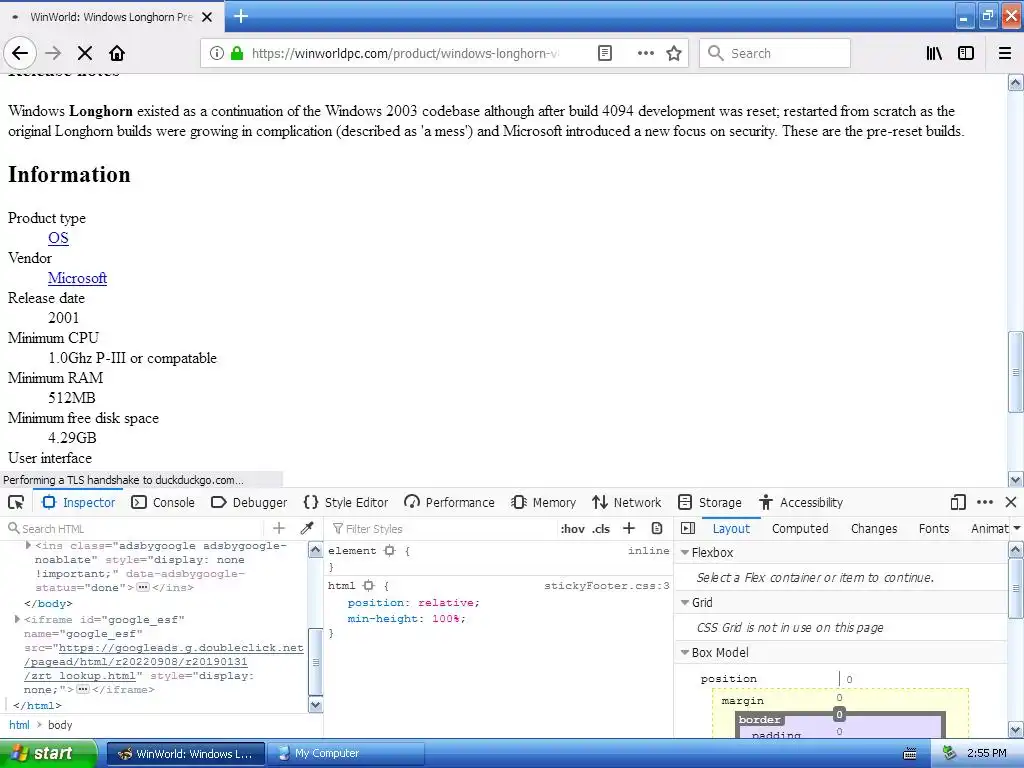Viewport: 1024px width, 768px height.
Task: Close the WinWorld tab
Action: pos(207,17)
